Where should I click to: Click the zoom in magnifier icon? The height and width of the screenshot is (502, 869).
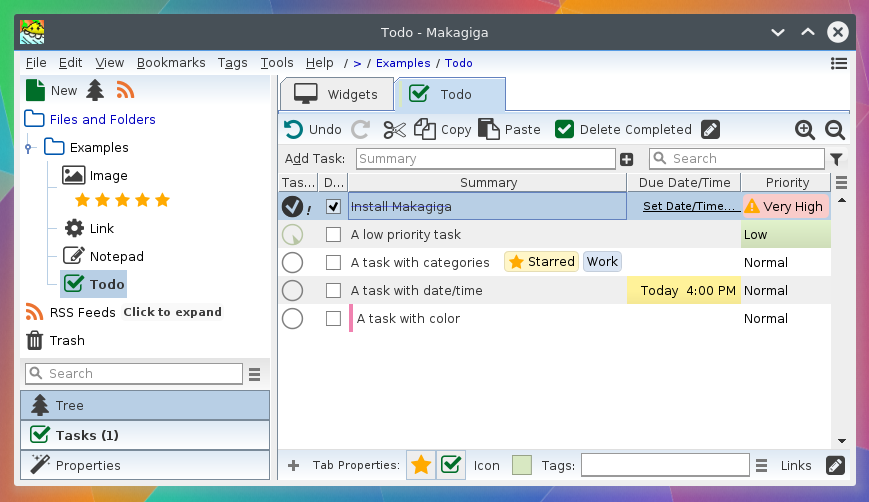pyautogui.click(x=805, y=130)
